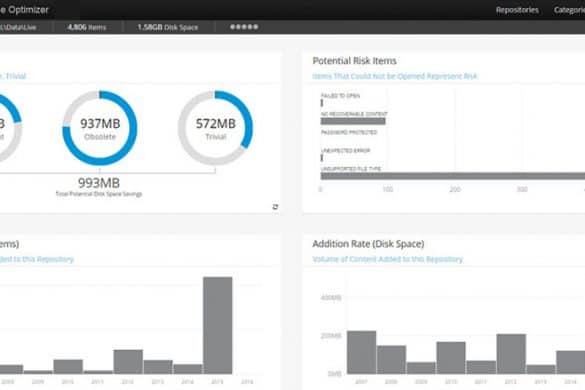Viewport: 585px width, 390px height.
Task: Click the 'Added to this Repository' link at left
Action: pyautogui.click(x=37, y=259)
